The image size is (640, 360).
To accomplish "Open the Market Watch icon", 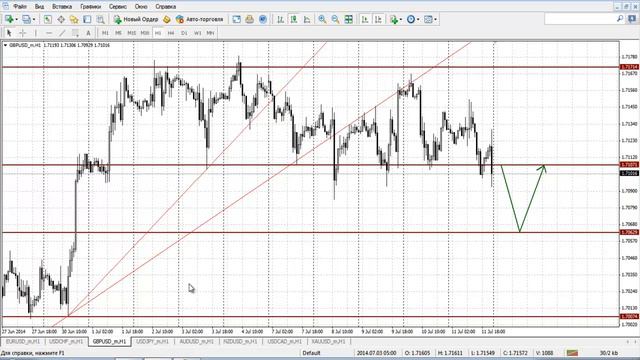I will (x=48, y=19).
